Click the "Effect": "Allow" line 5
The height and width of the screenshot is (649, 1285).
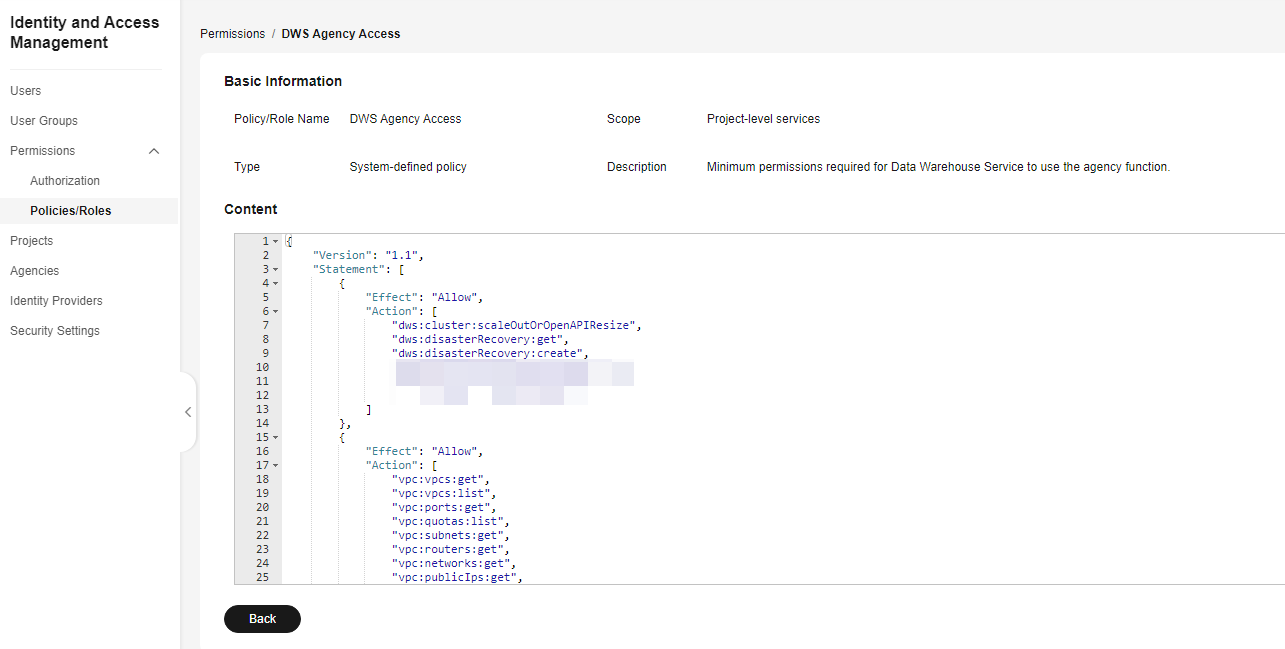pos(425,298)
